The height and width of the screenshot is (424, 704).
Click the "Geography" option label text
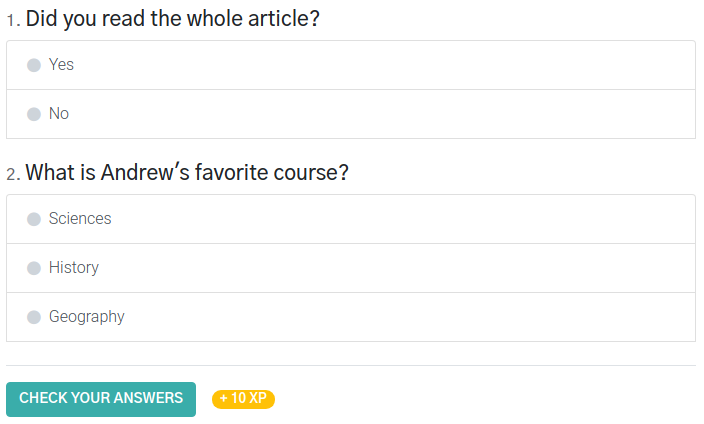pyautogui.click(x=87, y=317)
